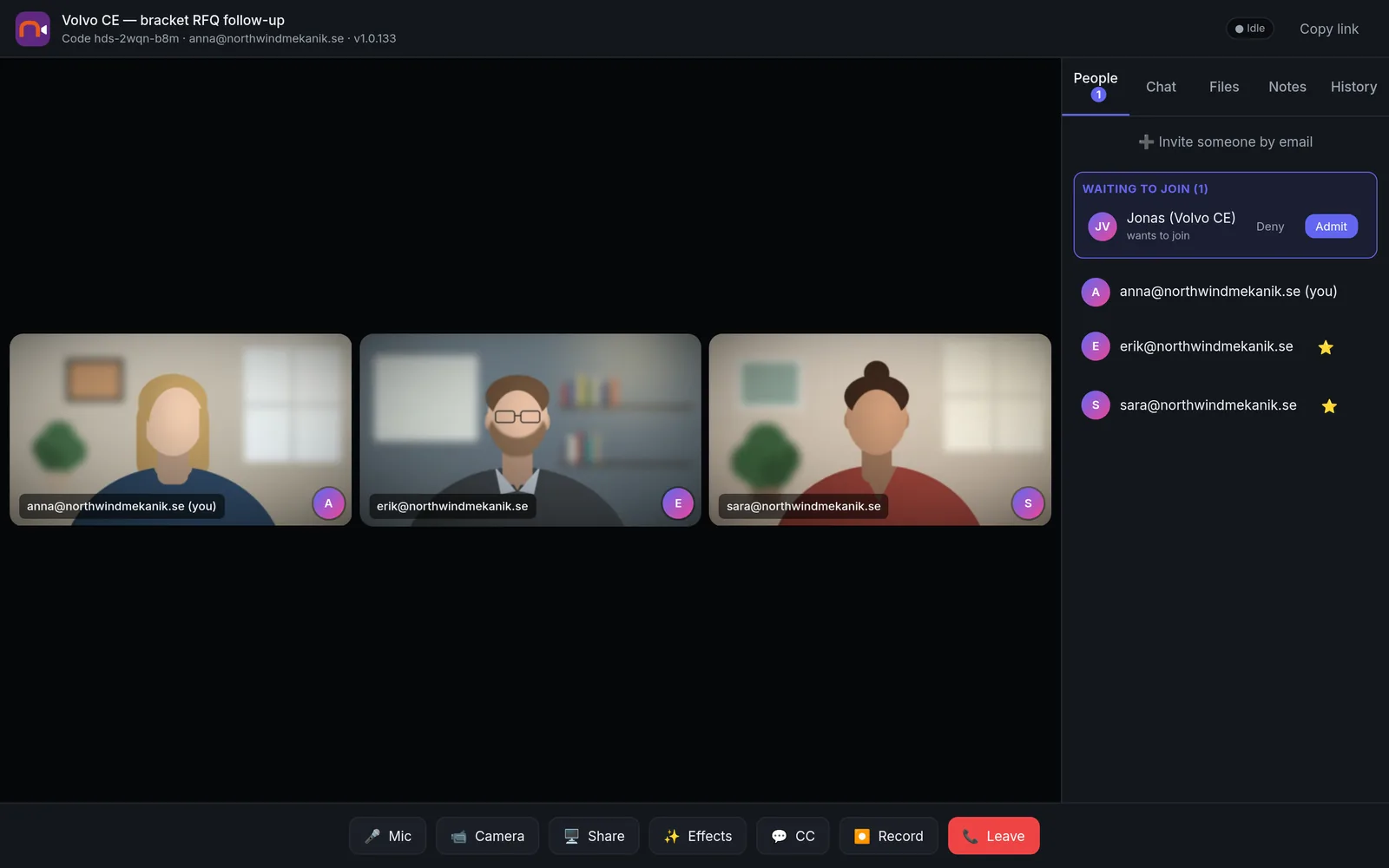Click the meeting code hds-2wqn-b8m line
Screen dimensions: 1389x868
point(228,39)
